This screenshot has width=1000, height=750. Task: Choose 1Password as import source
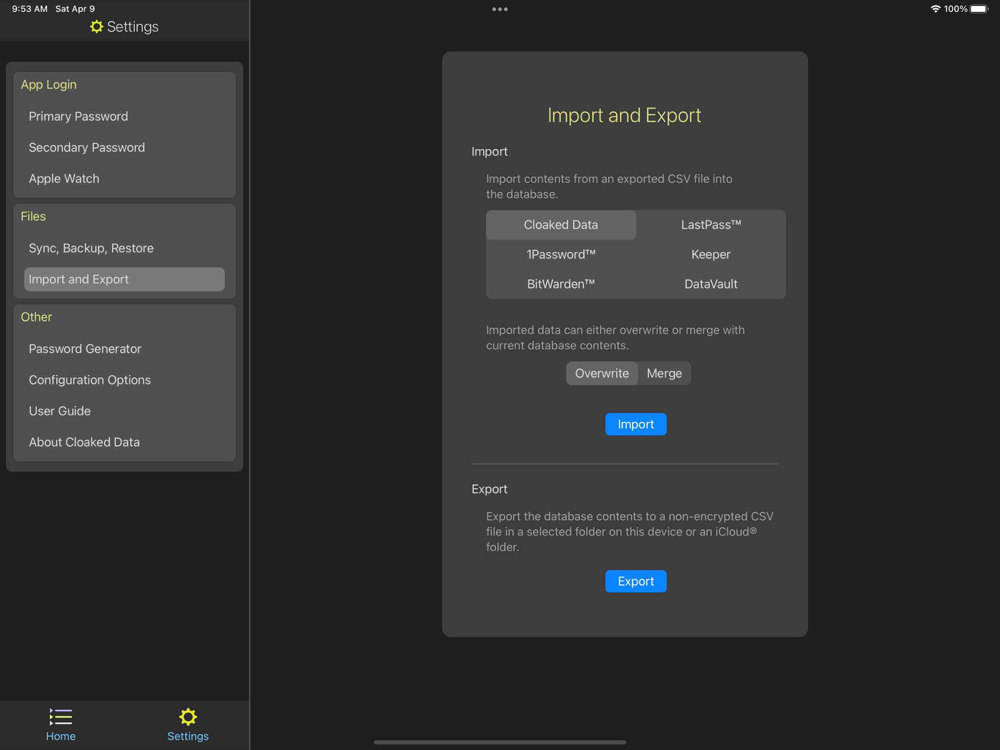coord(561,254)
